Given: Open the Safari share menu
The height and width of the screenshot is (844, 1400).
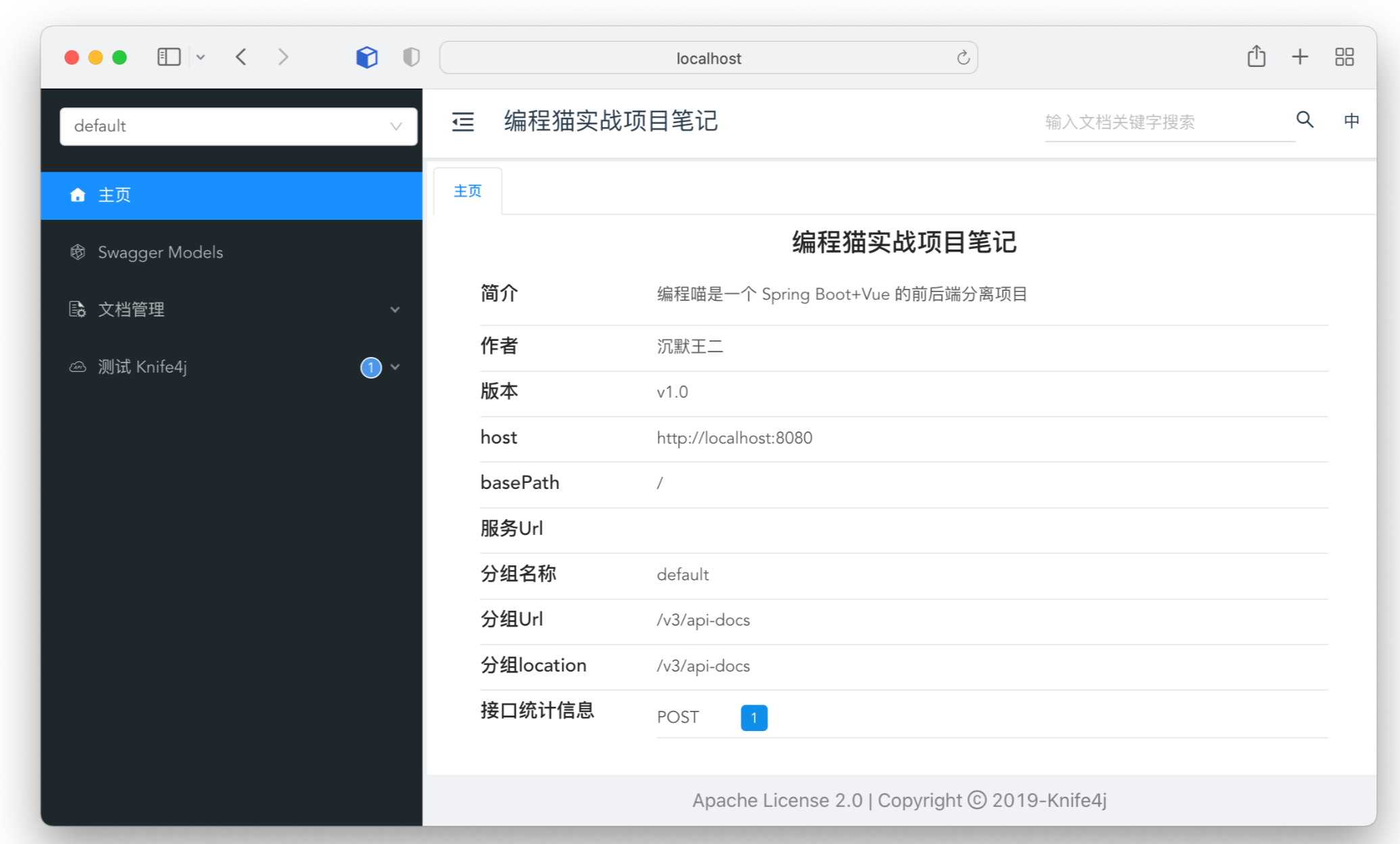Looking at the screenshot, I should point(1256,57).
